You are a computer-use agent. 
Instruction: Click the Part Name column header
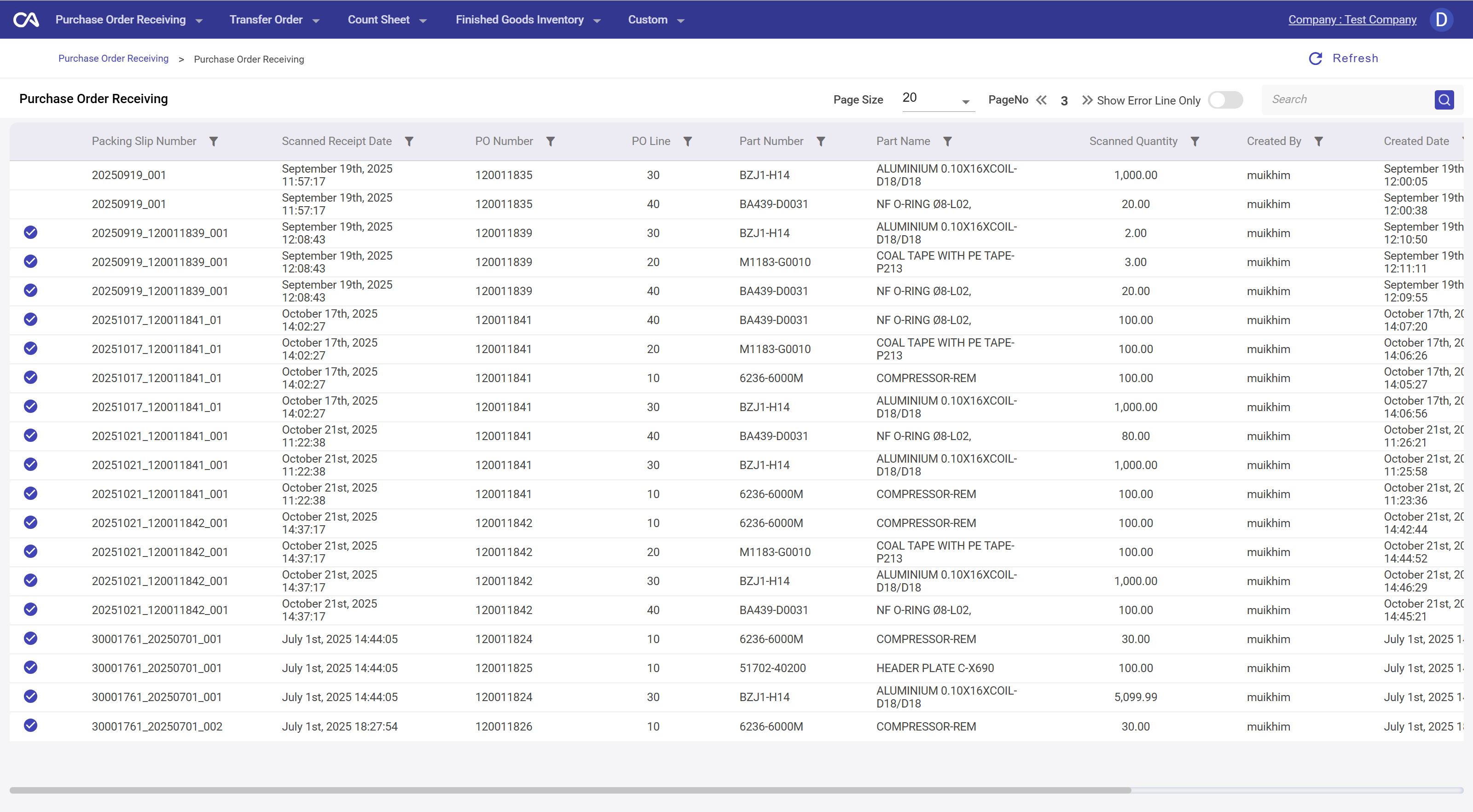[903, 141]
